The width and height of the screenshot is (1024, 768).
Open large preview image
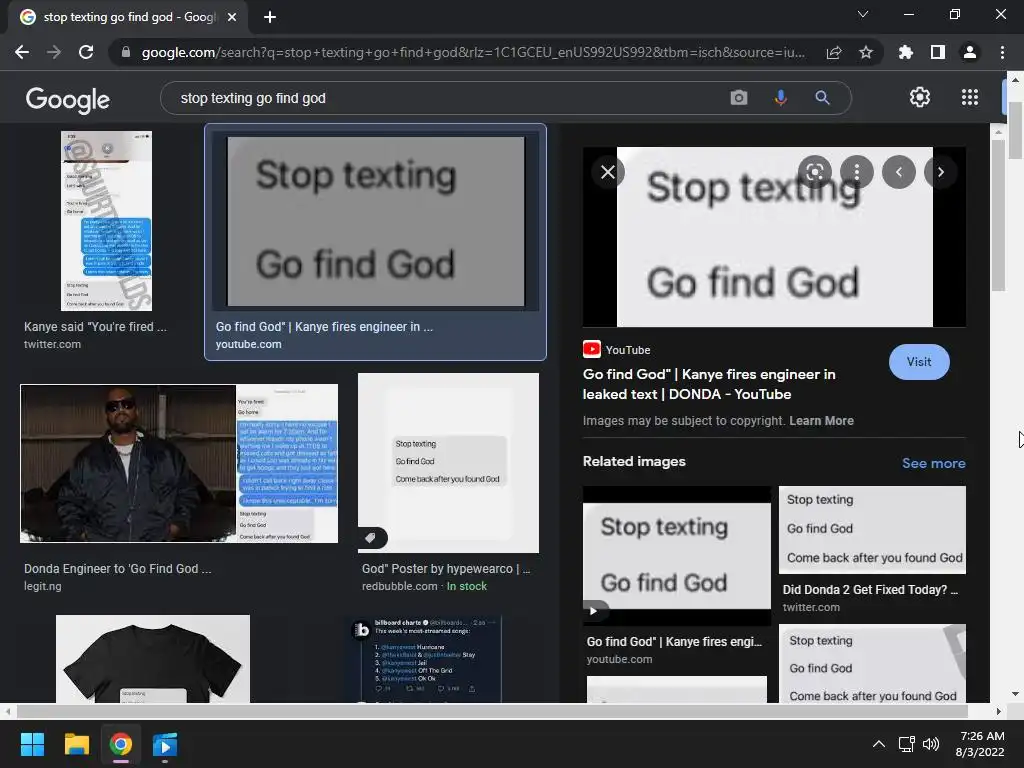774,237
